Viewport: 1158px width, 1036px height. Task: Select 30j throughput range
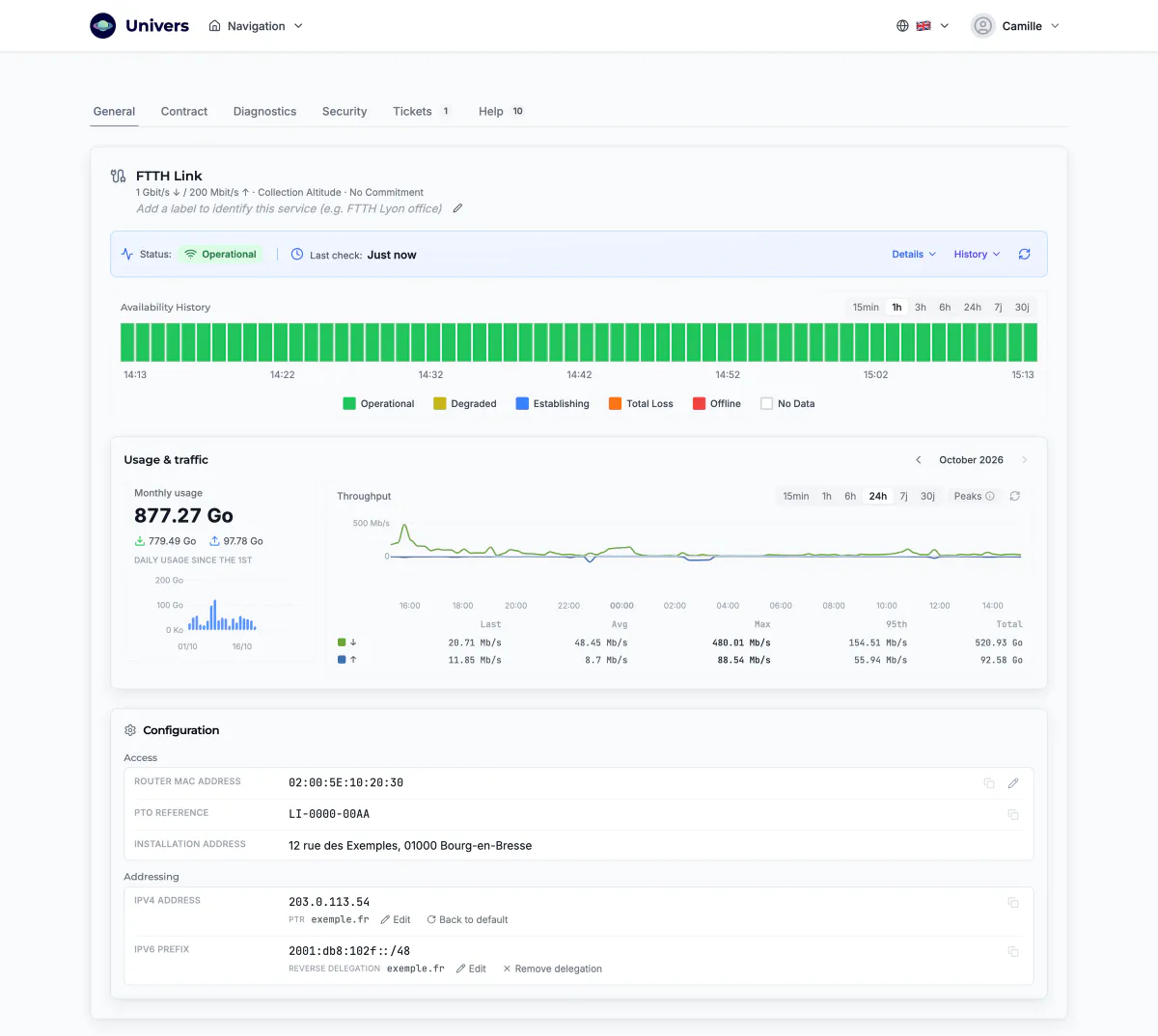(x=927, y=497)
